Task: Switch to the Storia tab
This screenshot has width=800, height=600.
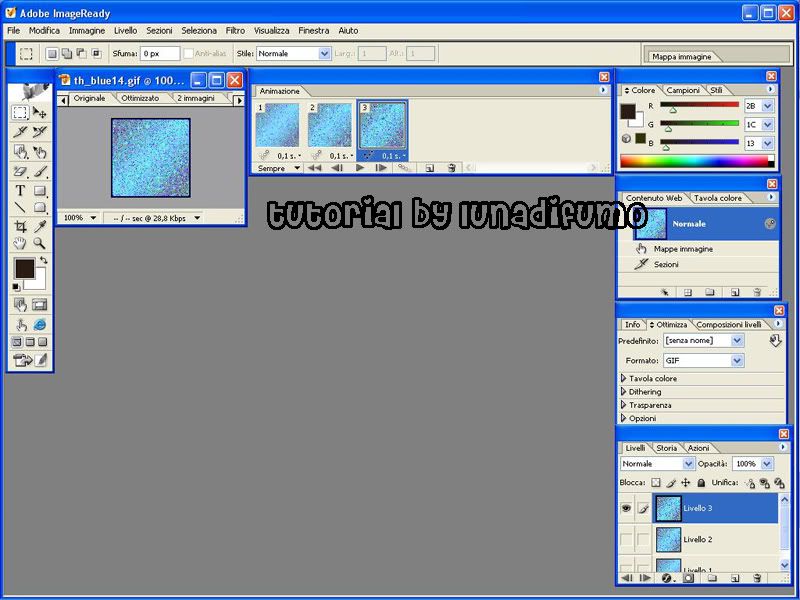Action: point(666,447)
